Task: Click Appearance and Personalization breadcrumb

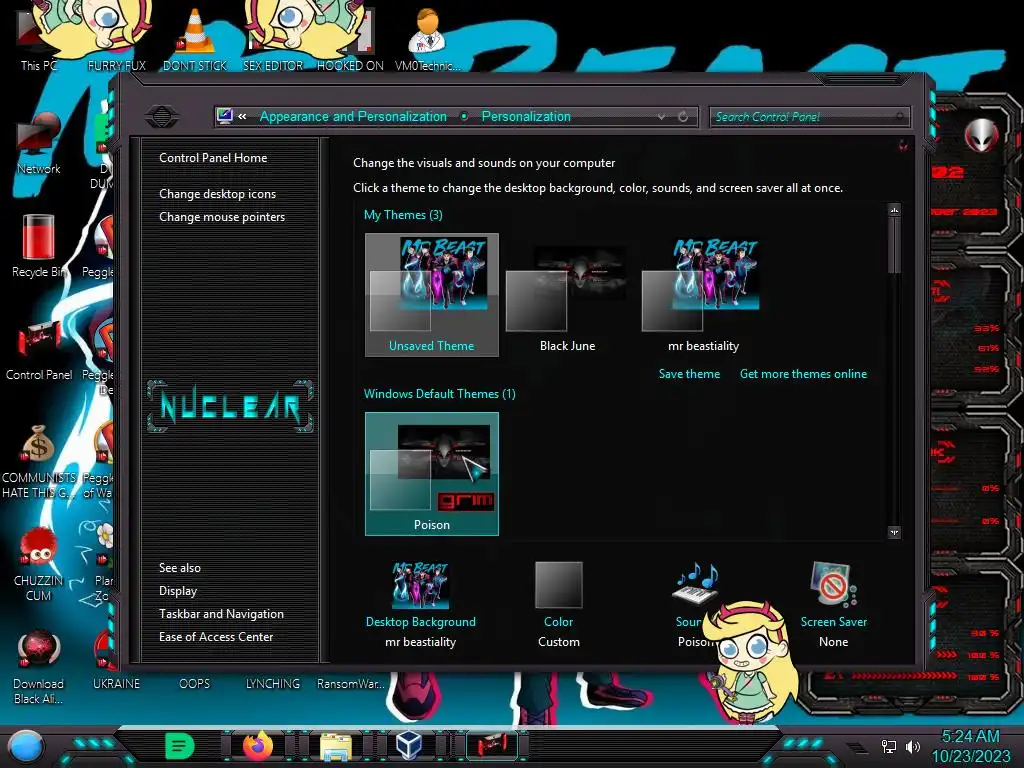Action: (x=353, y=117)
